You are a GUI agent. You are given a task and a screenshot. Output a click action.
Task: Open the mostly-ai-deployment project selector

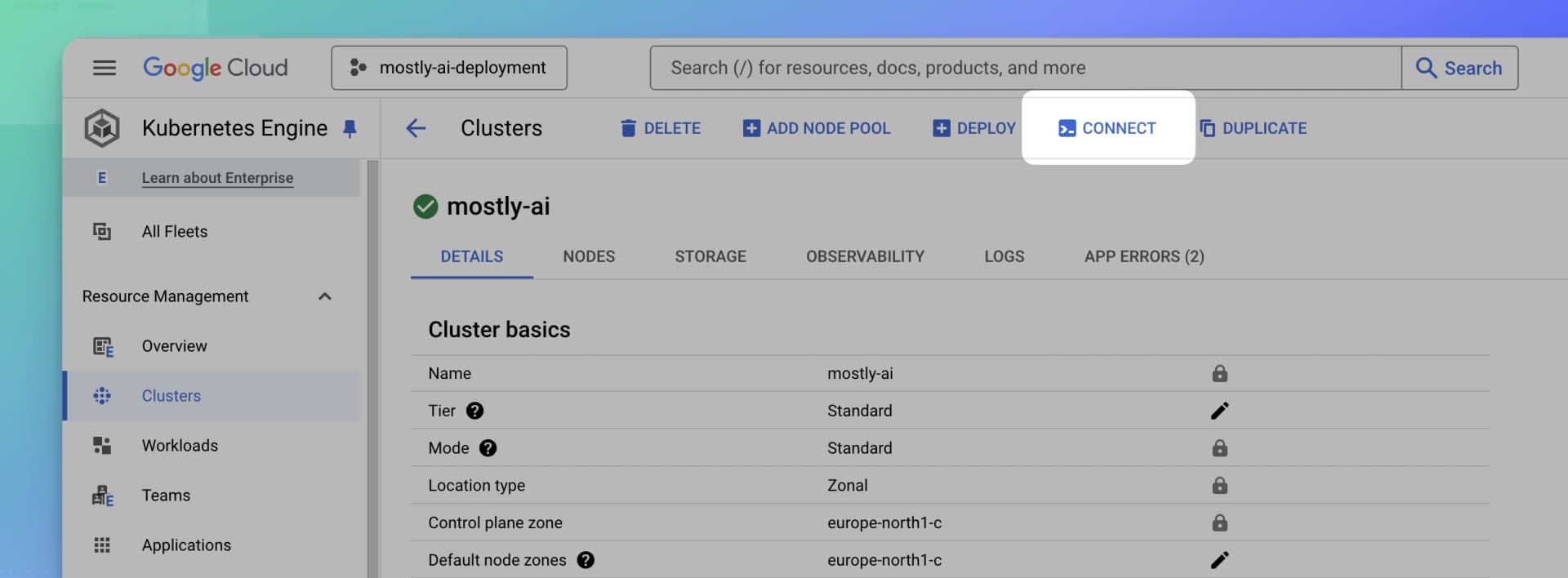pyautogui.click(x=449, y=68)
